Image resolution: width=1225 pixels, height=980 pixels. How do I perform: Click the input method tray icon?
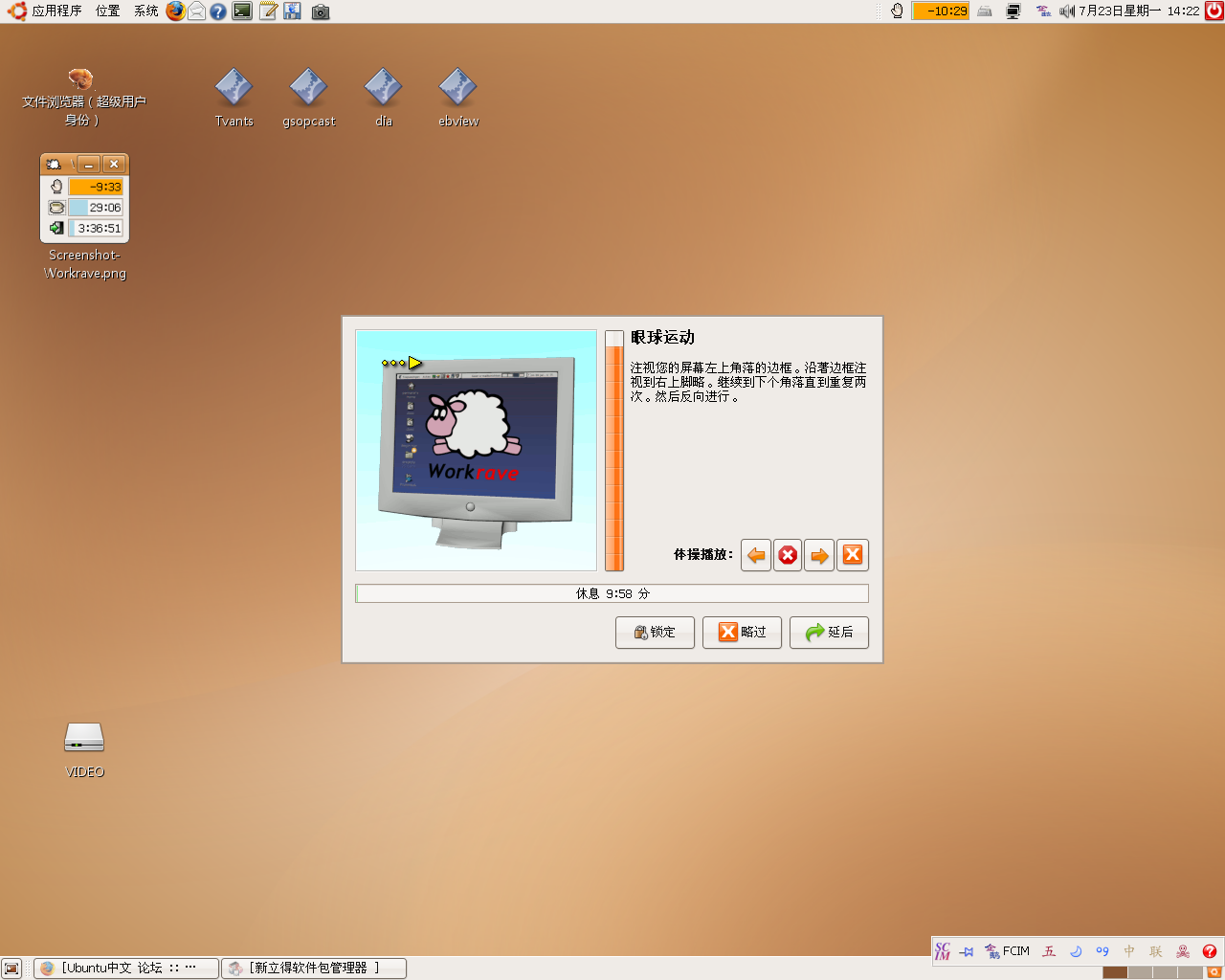[1043, 11]
